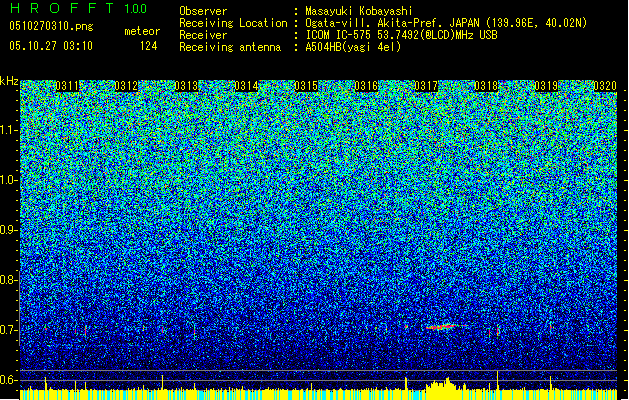Select observer name Masayuki Kobayashi
This screenshot has width=629, height=400.
tap(359, 11)
